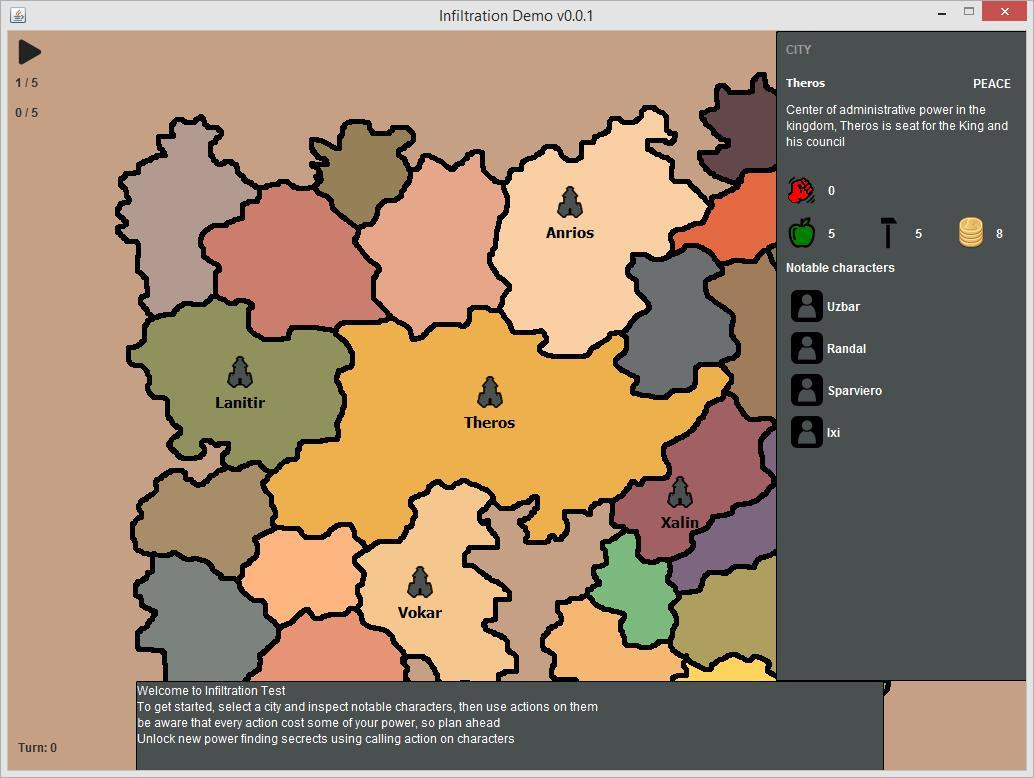The width and height of the screenshot is (1034, 778).
Task: Click the play button to advance the turn
Action: 29,52
